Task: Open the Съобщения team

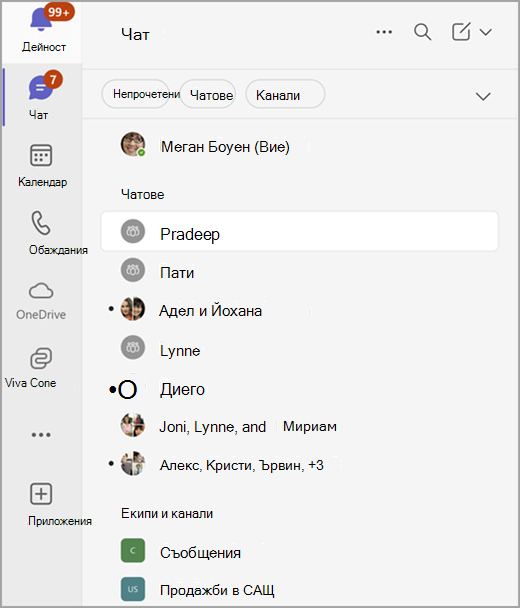Action: click(299, 551)
